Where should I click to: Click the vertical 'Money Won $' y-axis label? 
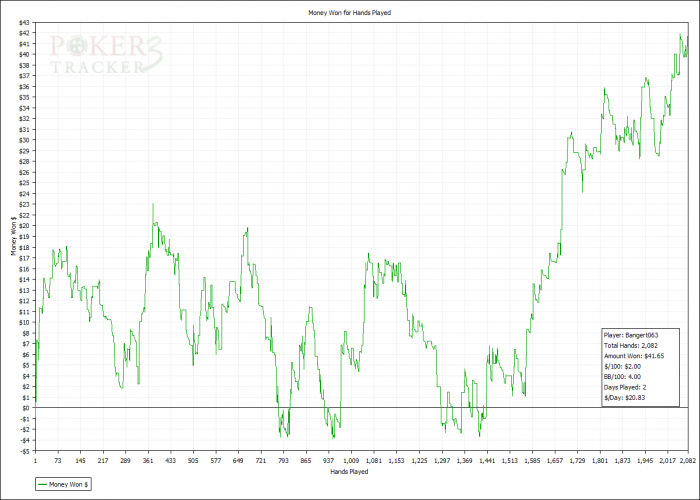click(x=13, y=236)
